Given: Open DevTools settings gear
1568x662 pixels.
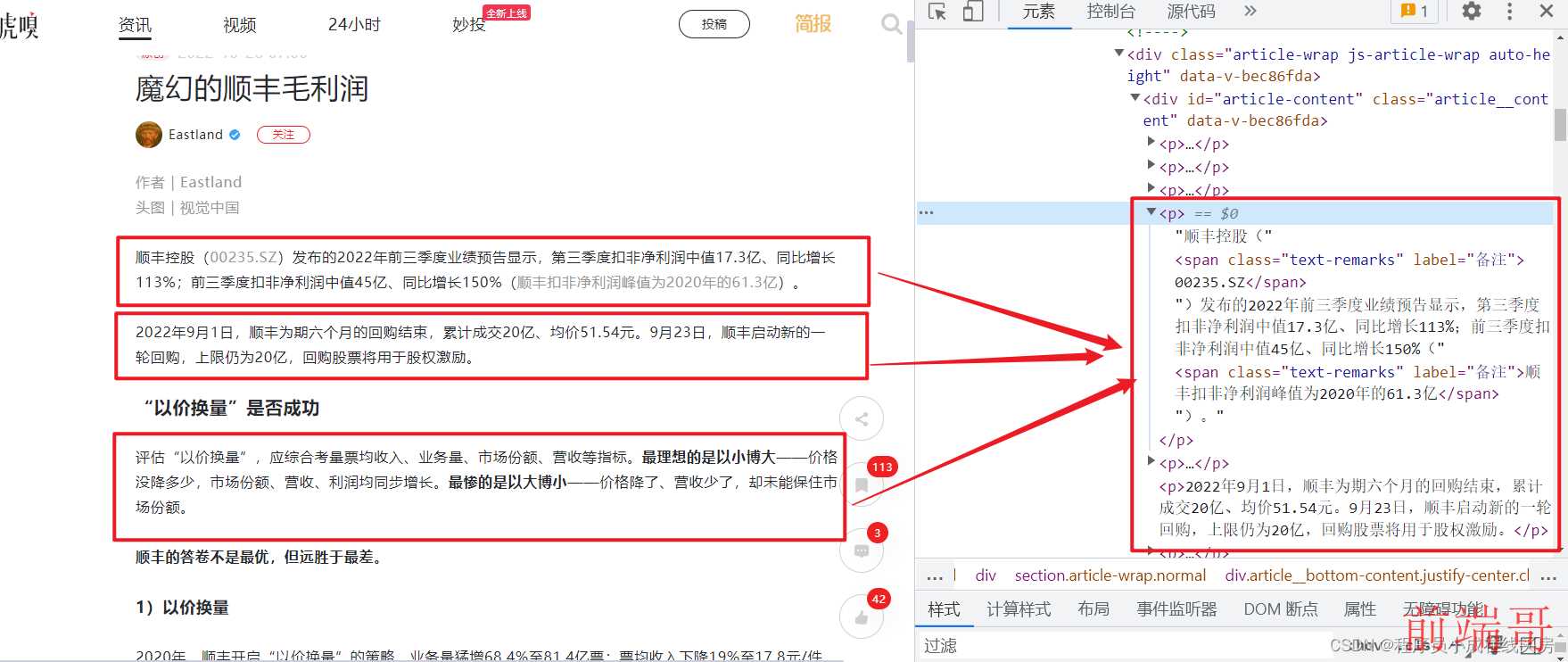Looking at the screenshot, I should click(1472, 11).
